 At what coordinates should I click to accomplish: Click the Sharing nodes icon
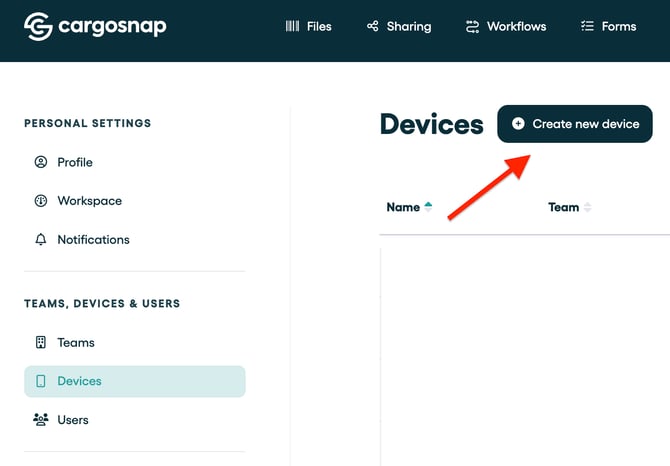373,26
